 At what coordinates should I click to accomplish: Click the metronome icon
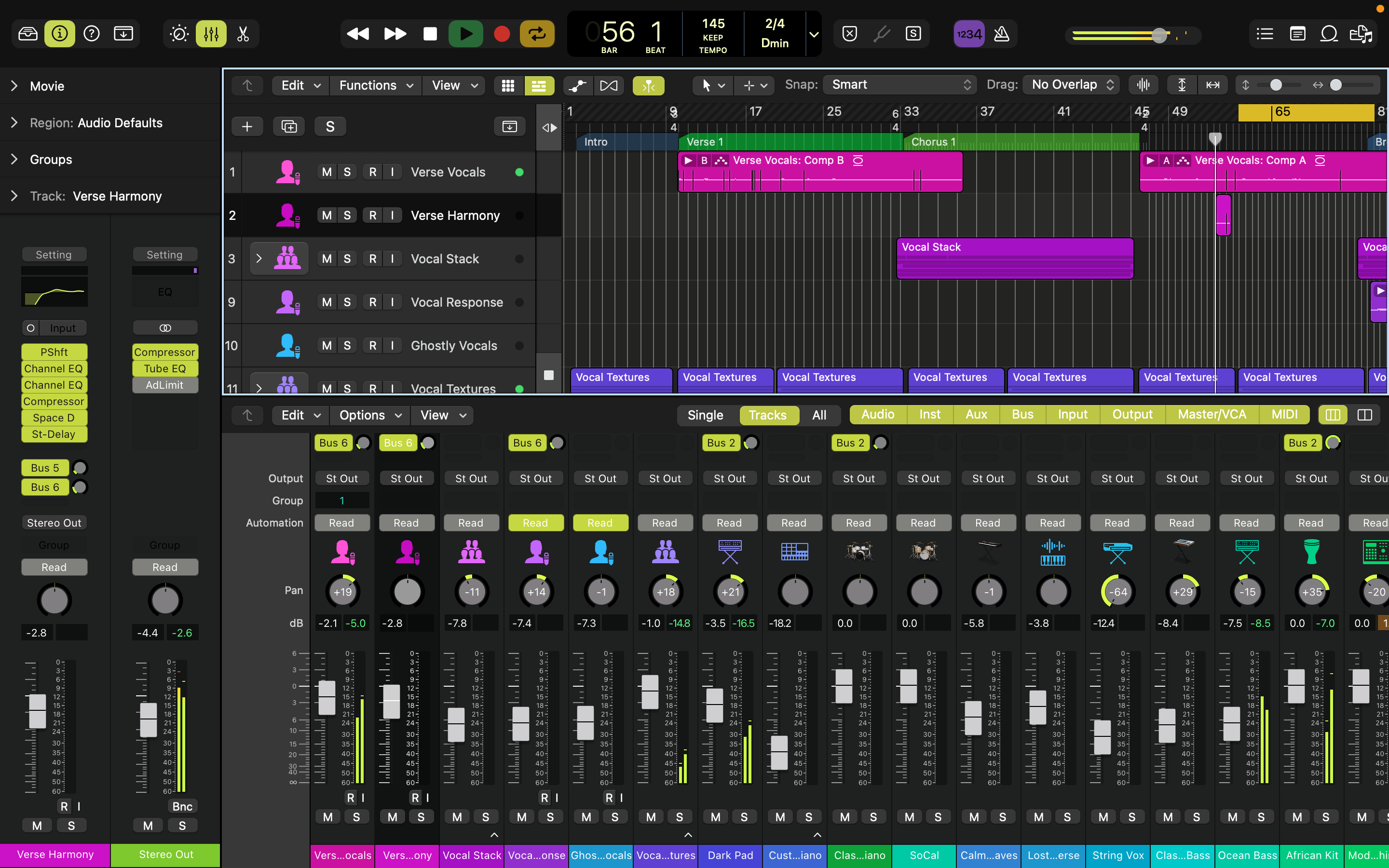click(1001, 34)
